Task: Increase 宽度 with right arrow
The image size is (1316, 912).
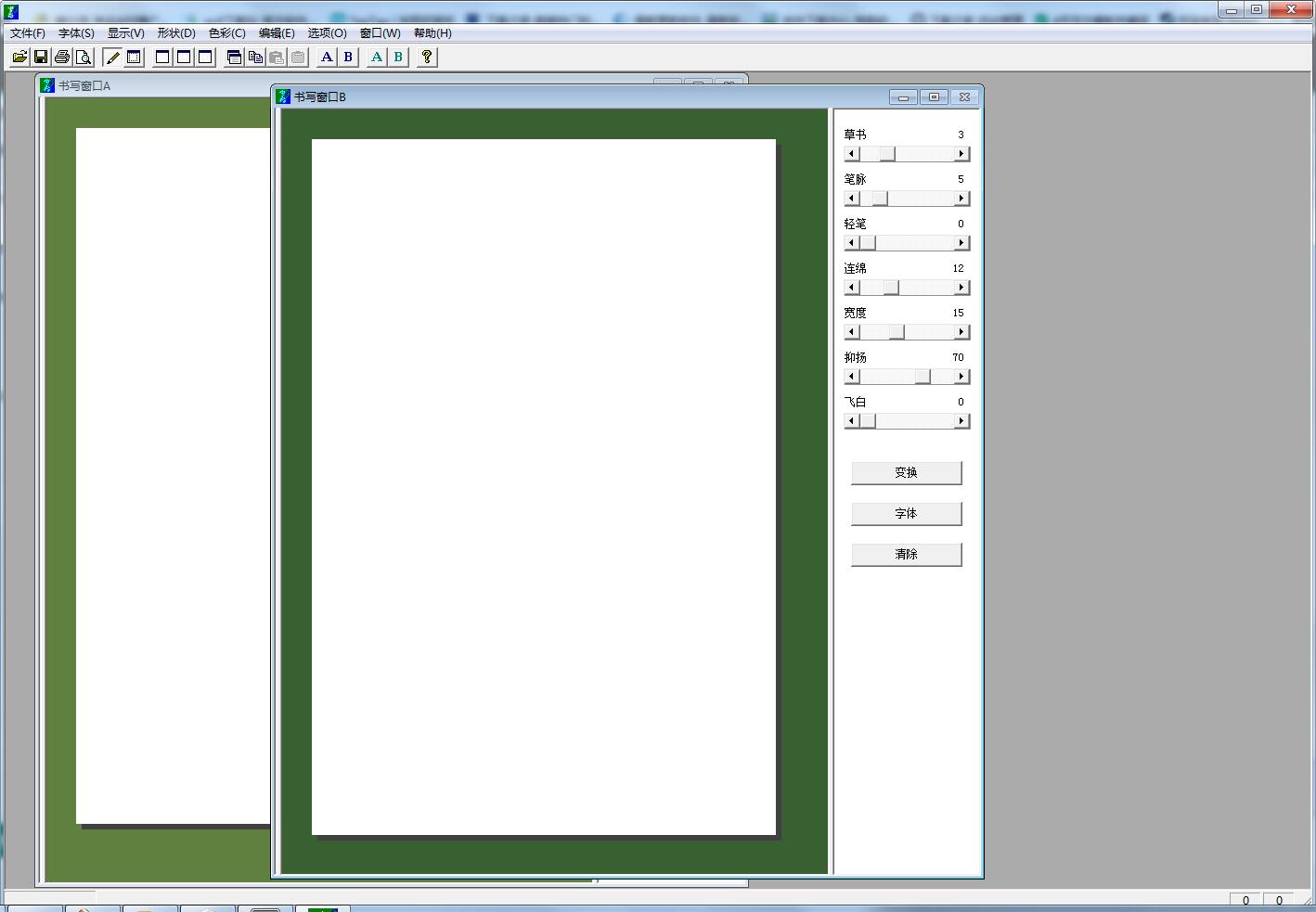Action: click(962, 332)
